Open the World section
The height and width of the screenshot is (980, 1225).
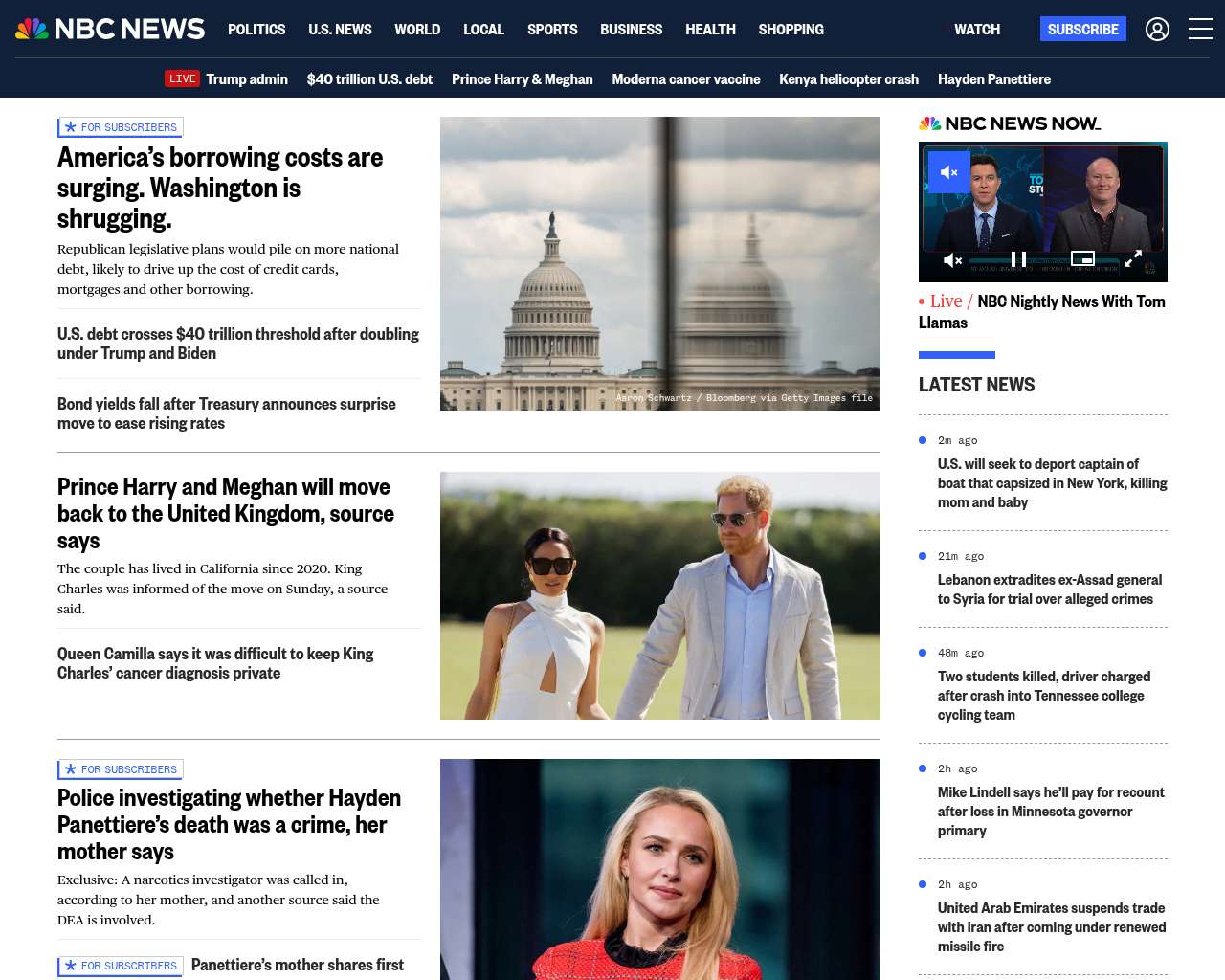pos(417,30)
